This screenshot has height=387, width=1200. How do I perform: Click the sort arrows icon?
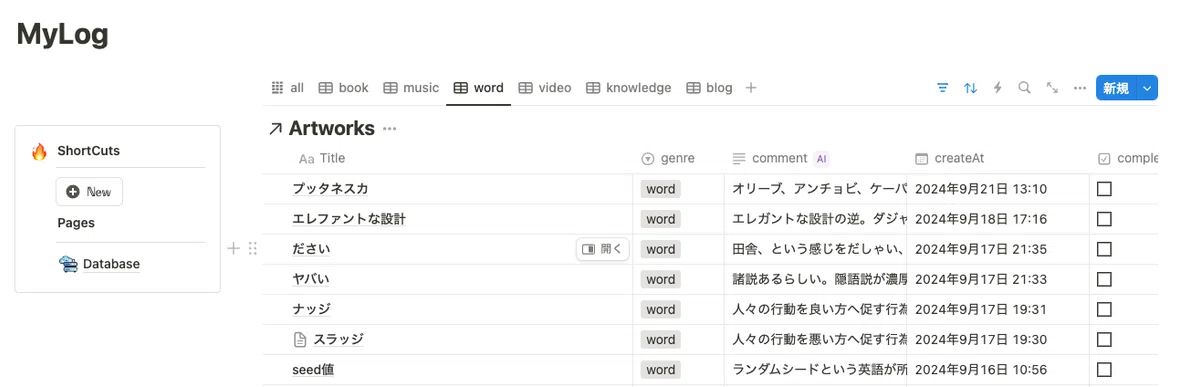[x=970, y=88]
